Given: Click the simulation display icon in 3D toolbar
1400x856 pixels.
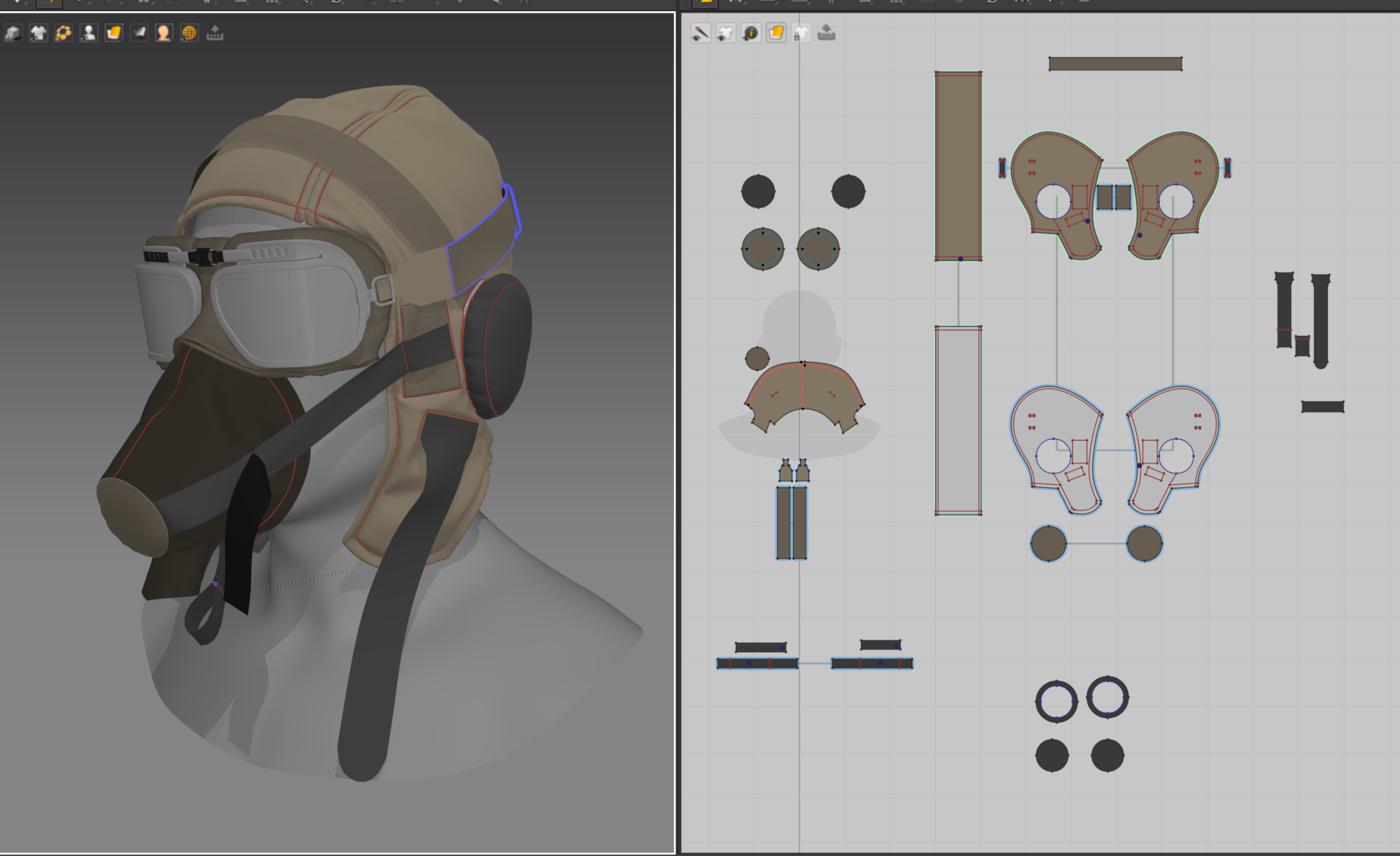Looking at the screenshot, I should [13, 33].
